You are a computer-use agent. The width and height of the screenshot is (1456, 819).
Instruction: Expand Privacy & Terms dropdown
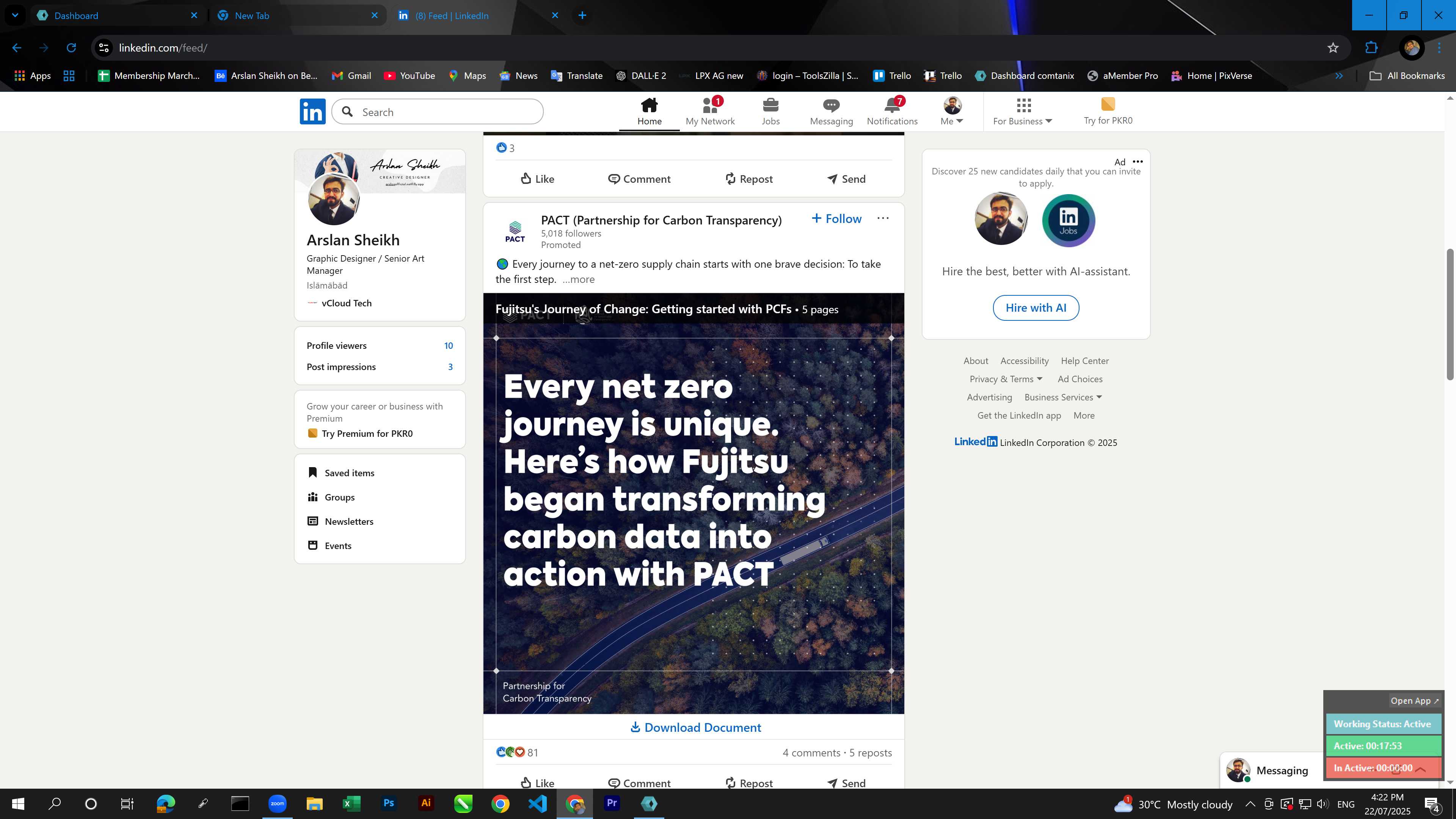tap(1006, 379)
